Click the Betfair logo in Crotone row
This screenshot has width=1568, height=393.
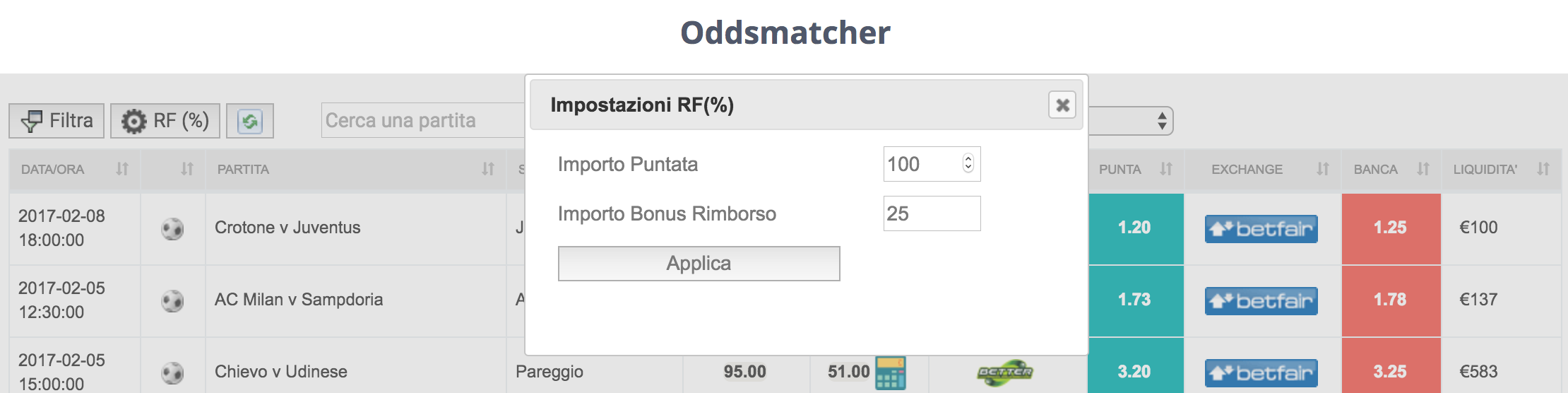(x=1261, y=229)
